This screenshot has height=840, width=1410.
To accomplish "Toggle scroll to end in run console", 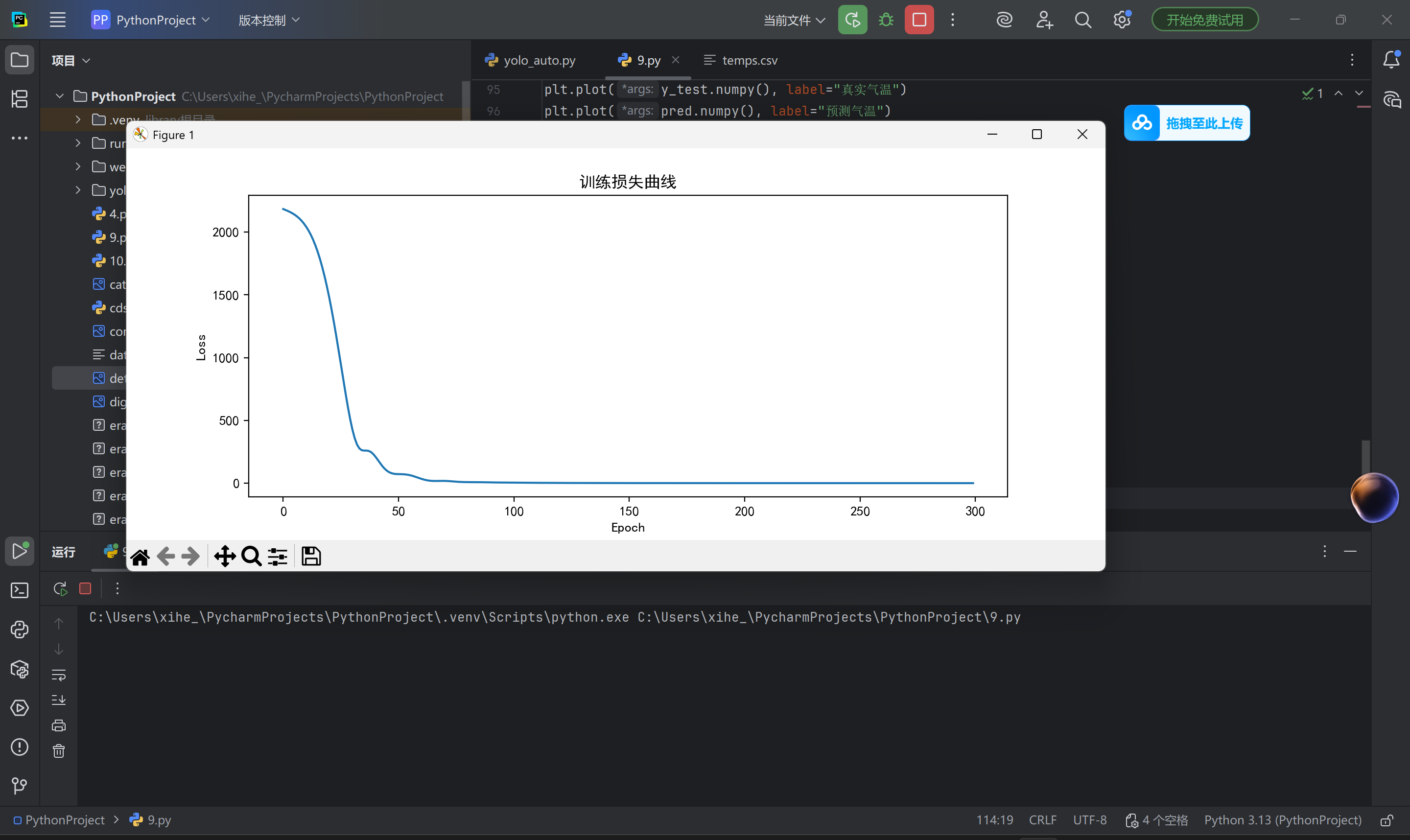I will pos(59,700).
